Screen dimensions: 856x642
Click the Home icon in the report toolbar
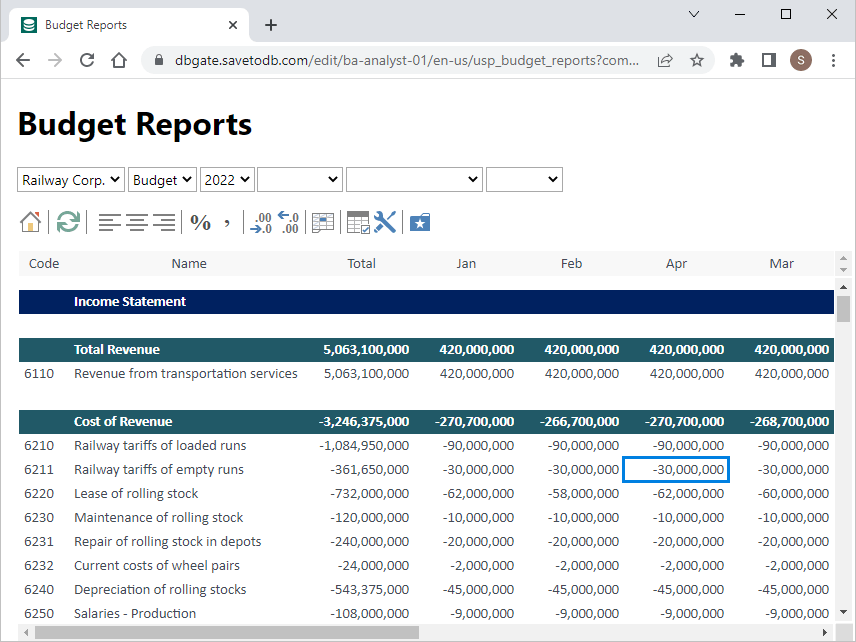click(31, 222)
